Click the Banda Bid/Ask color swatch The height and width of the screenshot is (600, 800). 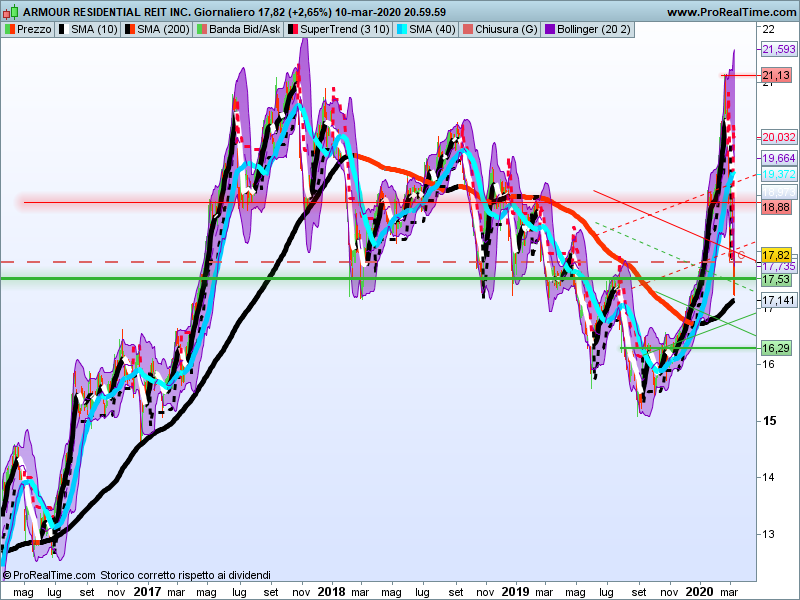[202, 30]
